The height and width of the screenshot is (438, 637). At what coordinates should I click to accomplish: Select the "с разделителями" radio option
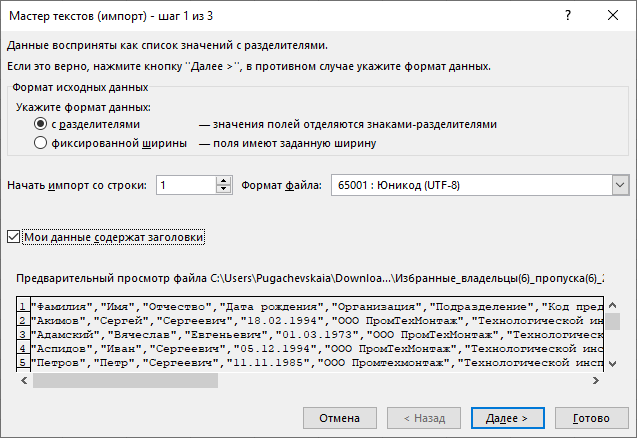click(x=41, y=124)
